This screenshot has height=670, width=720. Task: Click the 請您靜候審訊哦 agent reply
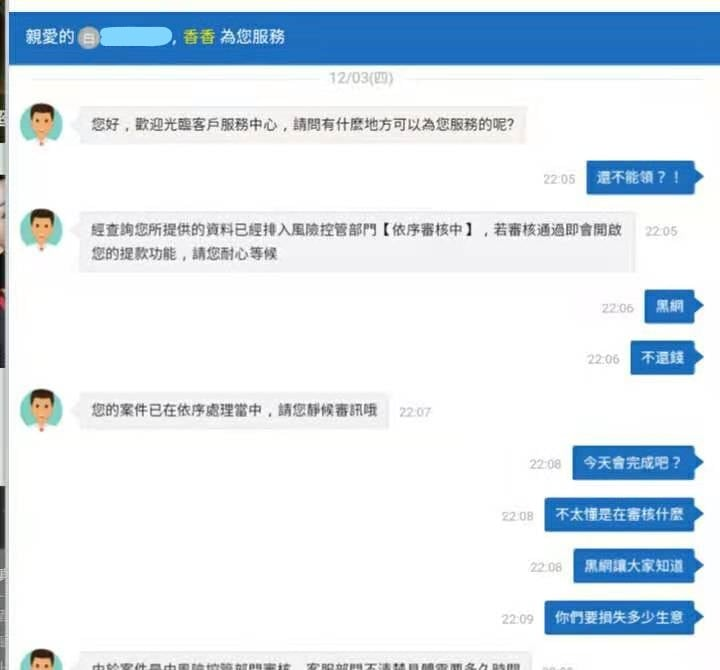click(x=234, y=410)
